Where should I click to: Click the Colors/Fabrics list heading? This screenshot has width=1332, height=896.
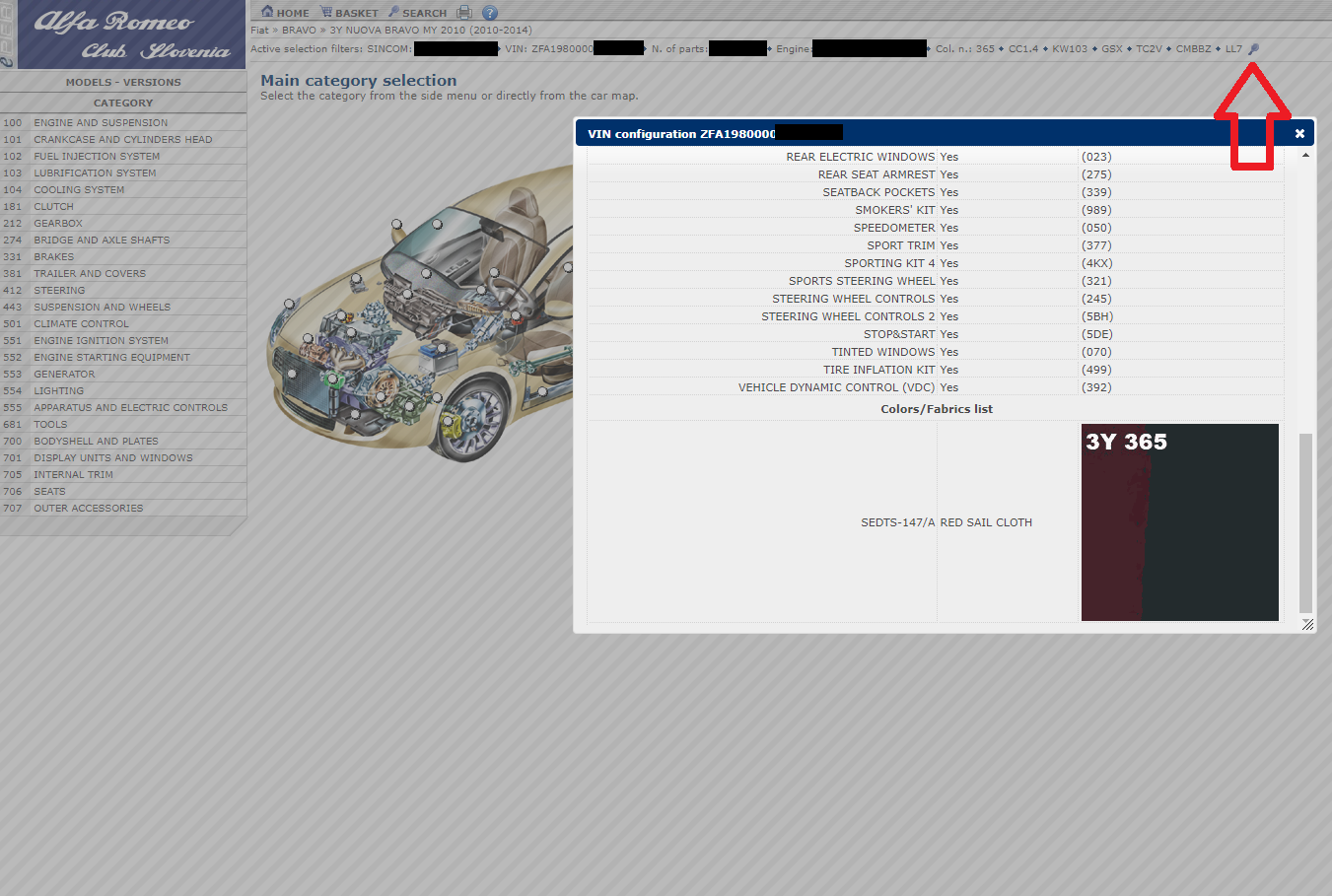937,409
